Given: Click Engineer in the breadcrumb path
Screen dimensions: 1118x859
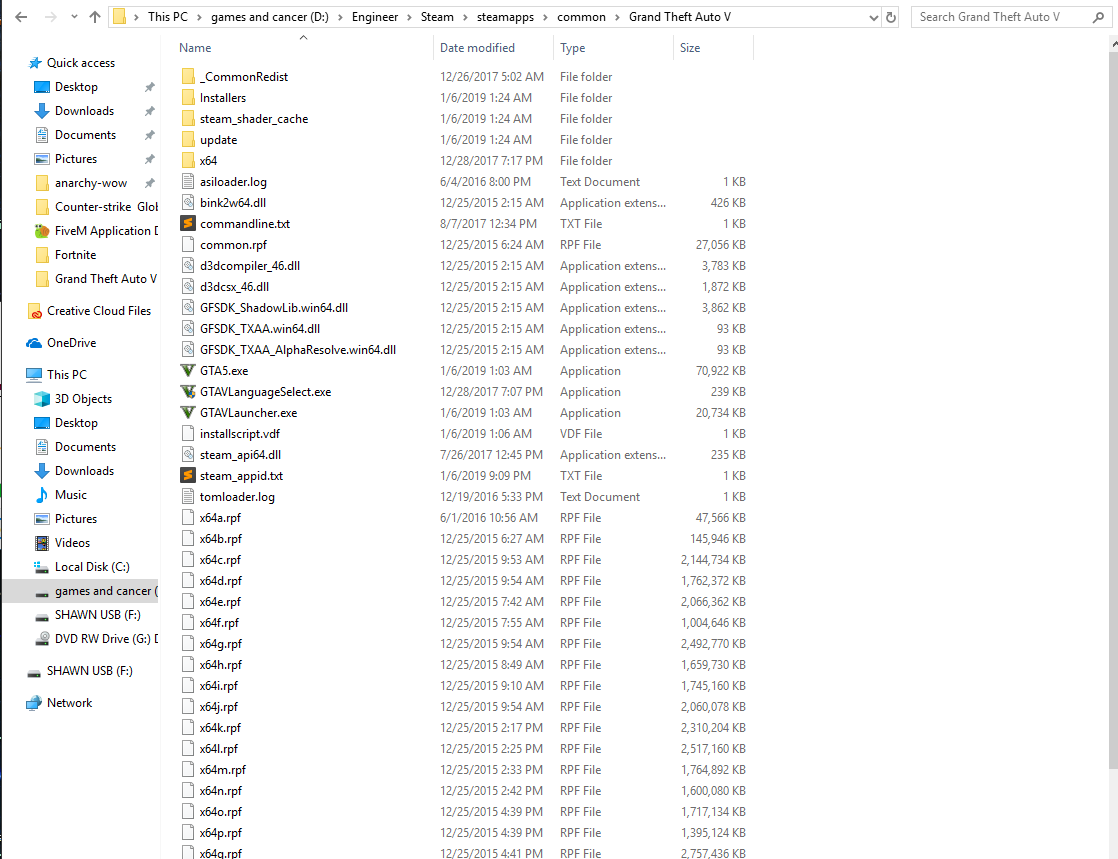Looking at the screenshot, I should tap(375, 17).
